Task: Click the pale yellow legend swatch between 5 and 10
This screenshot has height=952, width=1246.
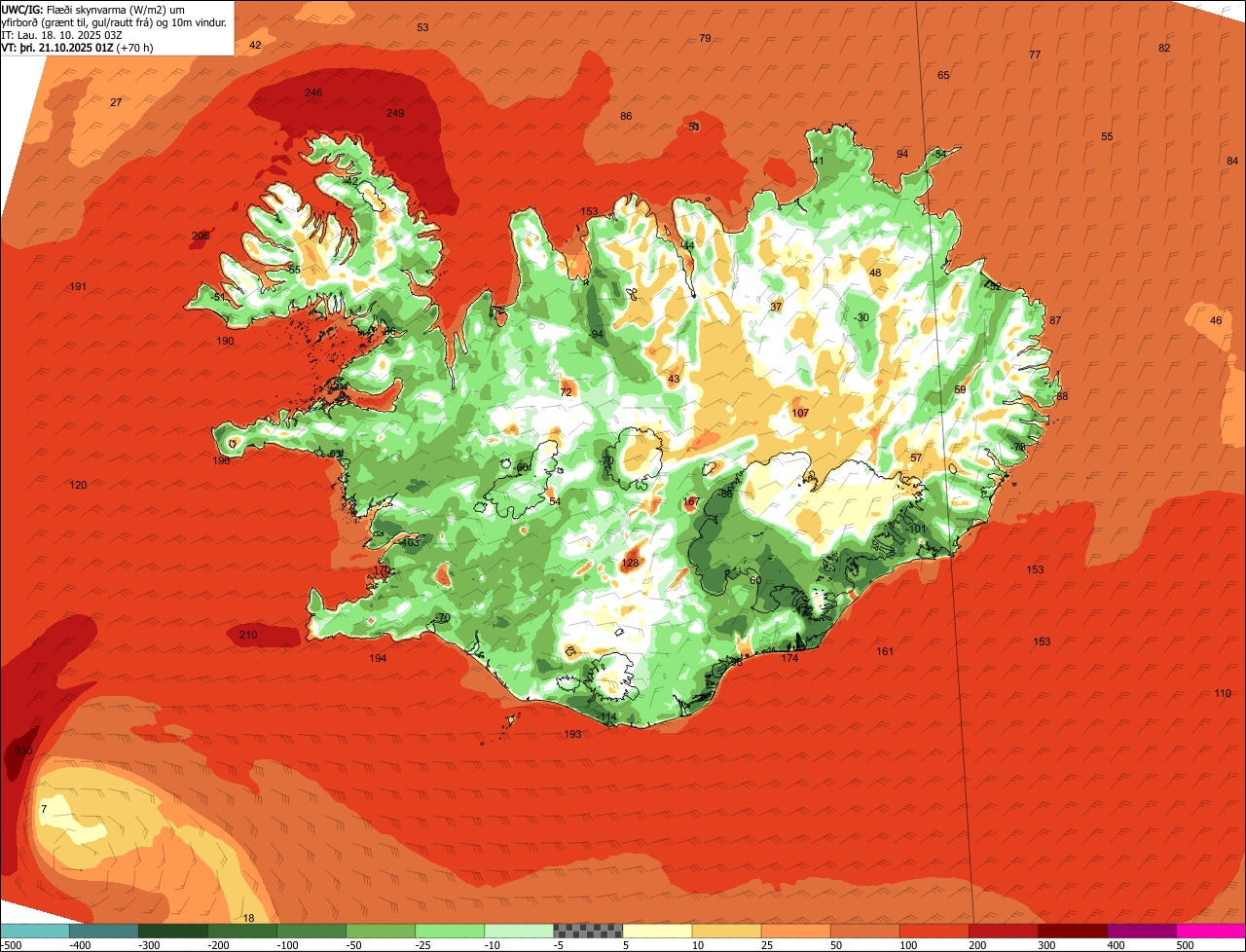Action: pos(657,931)
